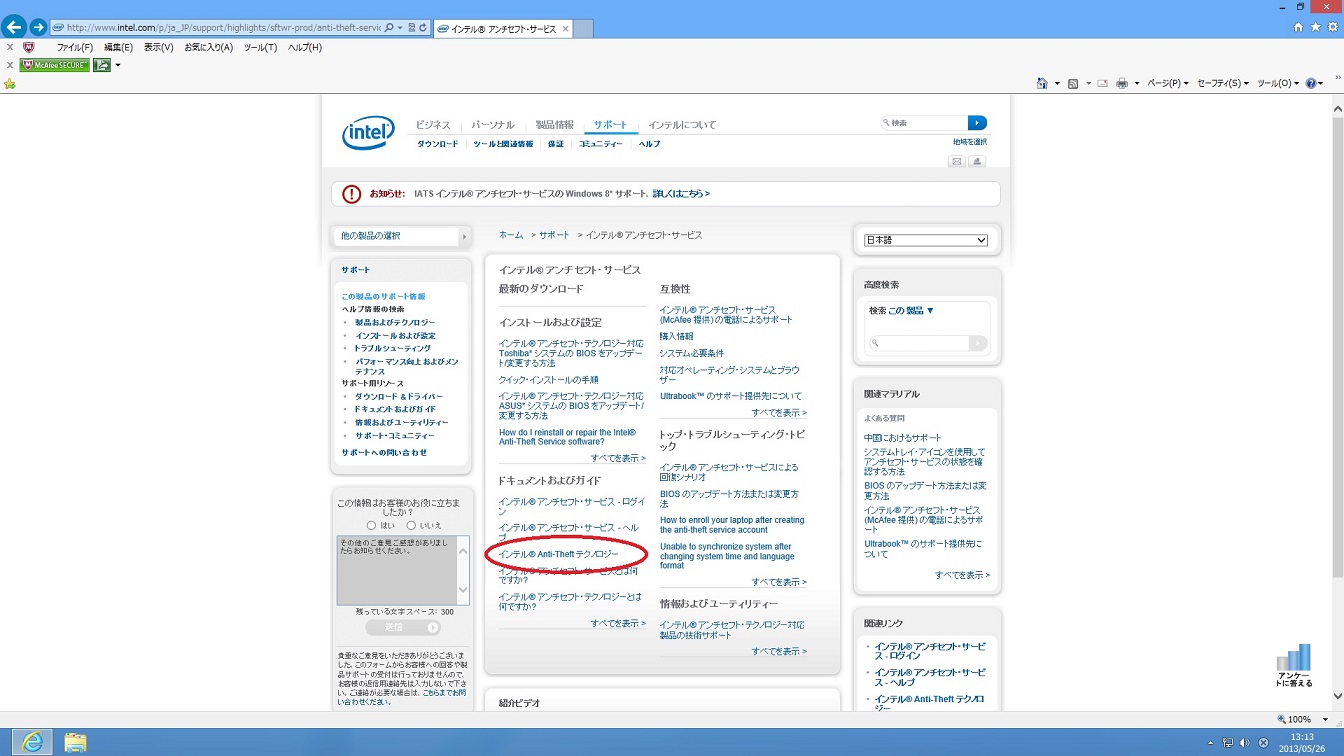Open the ダウンロード sub-navigation link

438,144
